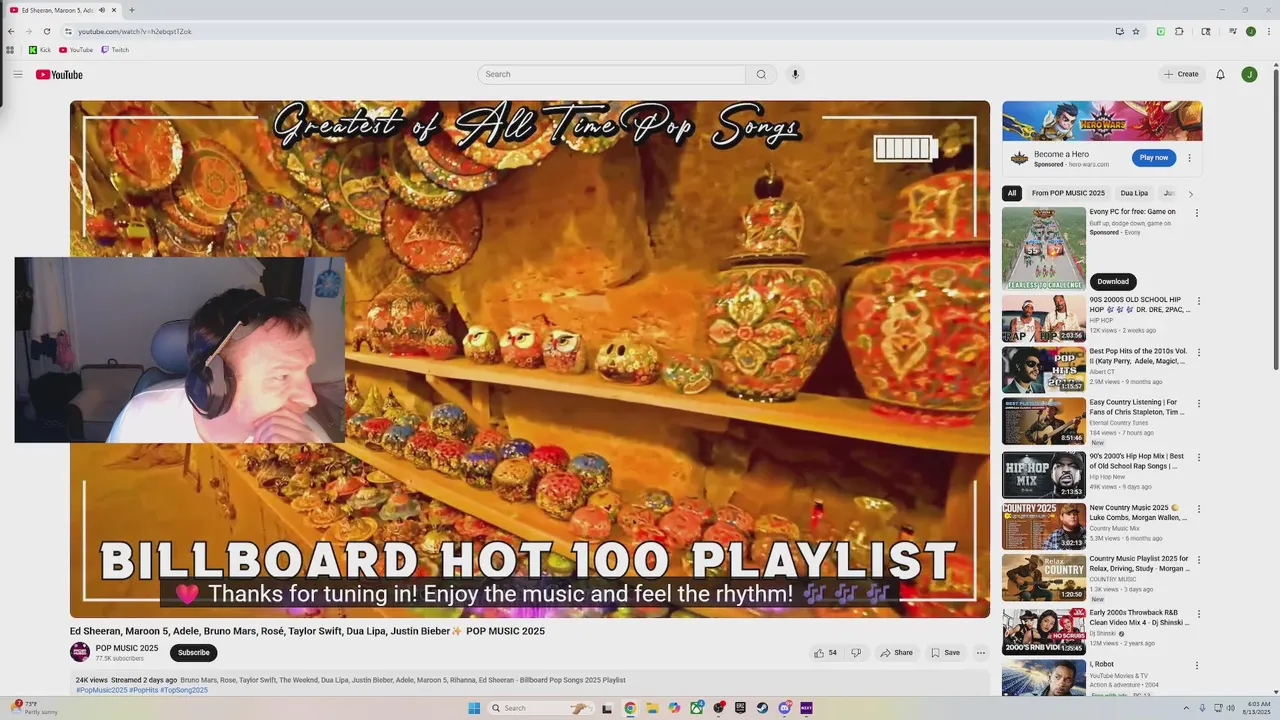Open the Kick bookmark
The height and width of the screenshot is (720, 1280).
[40, 50]
